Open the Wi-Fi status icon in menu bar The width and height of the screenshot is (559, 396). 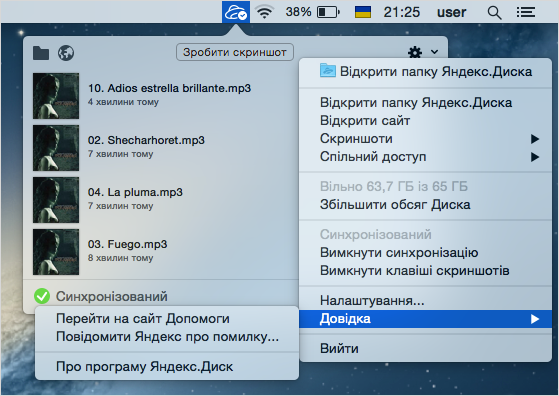[264, 12]
